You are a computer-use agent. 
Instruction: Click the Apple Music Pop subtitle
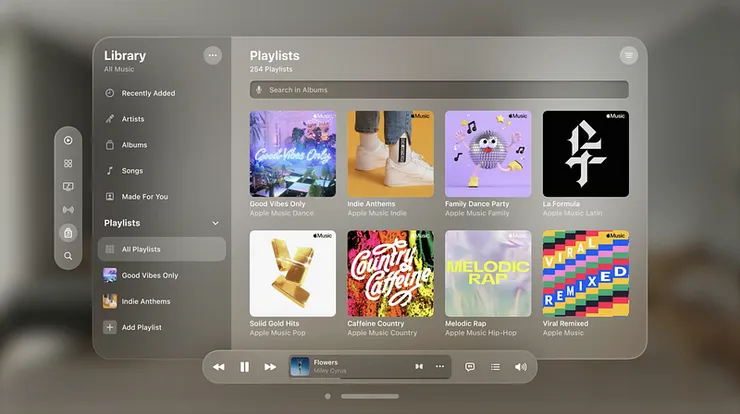tap(278, 333)
